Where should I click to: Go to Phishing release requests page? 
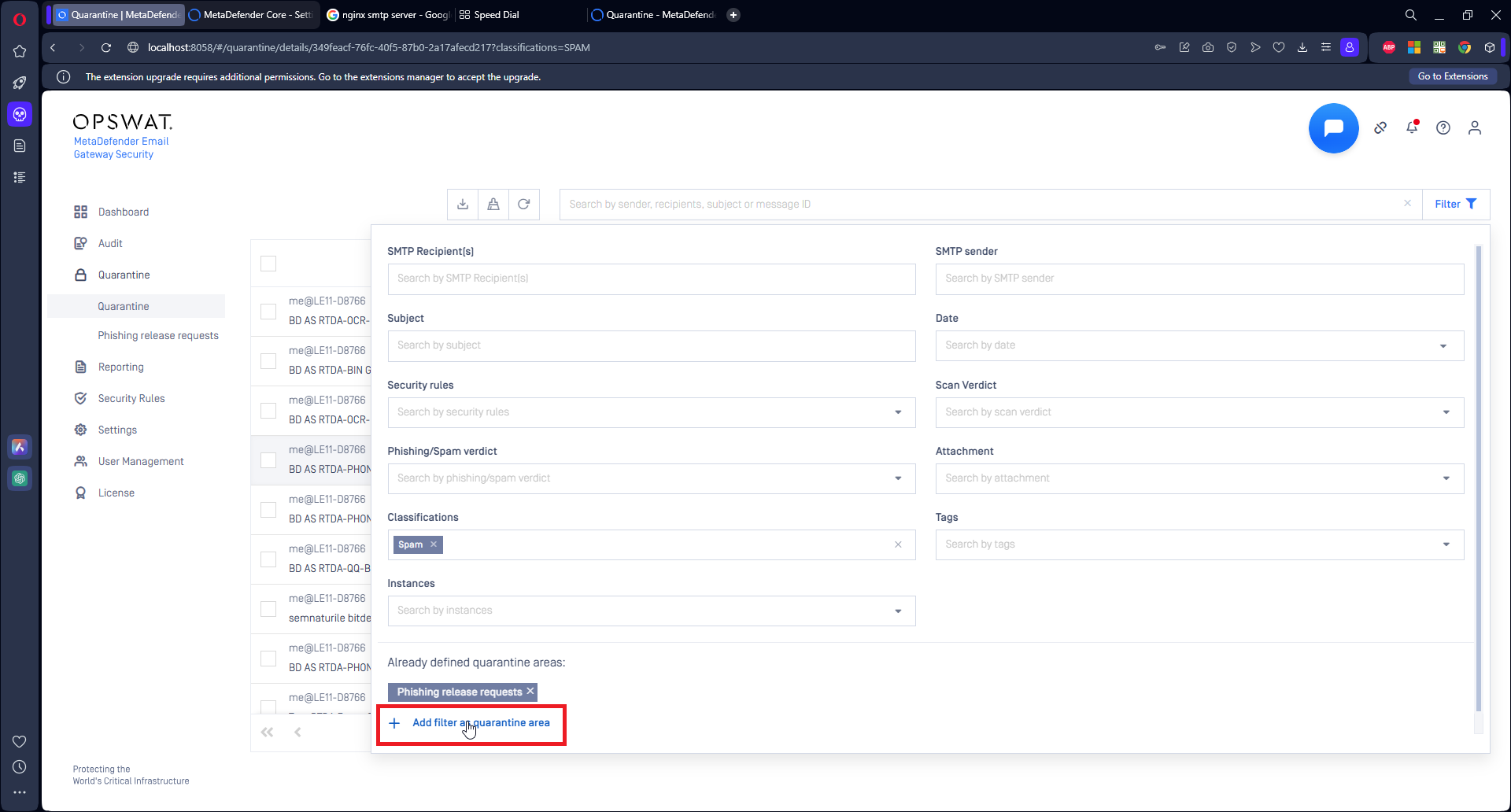pos(158,335)
